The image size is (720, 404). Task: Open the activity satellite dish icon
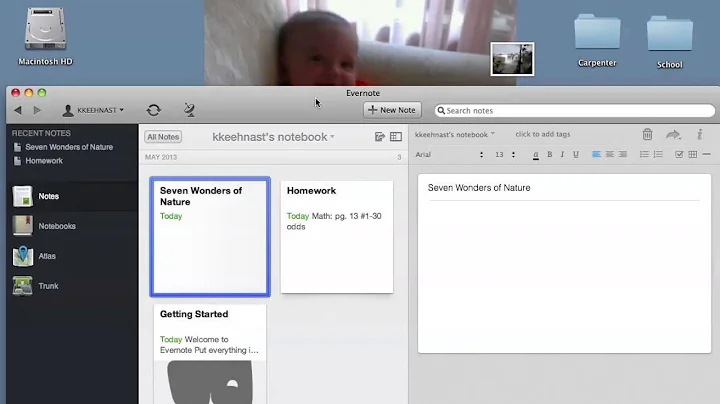pyautogui.click(x=189, y=110)
